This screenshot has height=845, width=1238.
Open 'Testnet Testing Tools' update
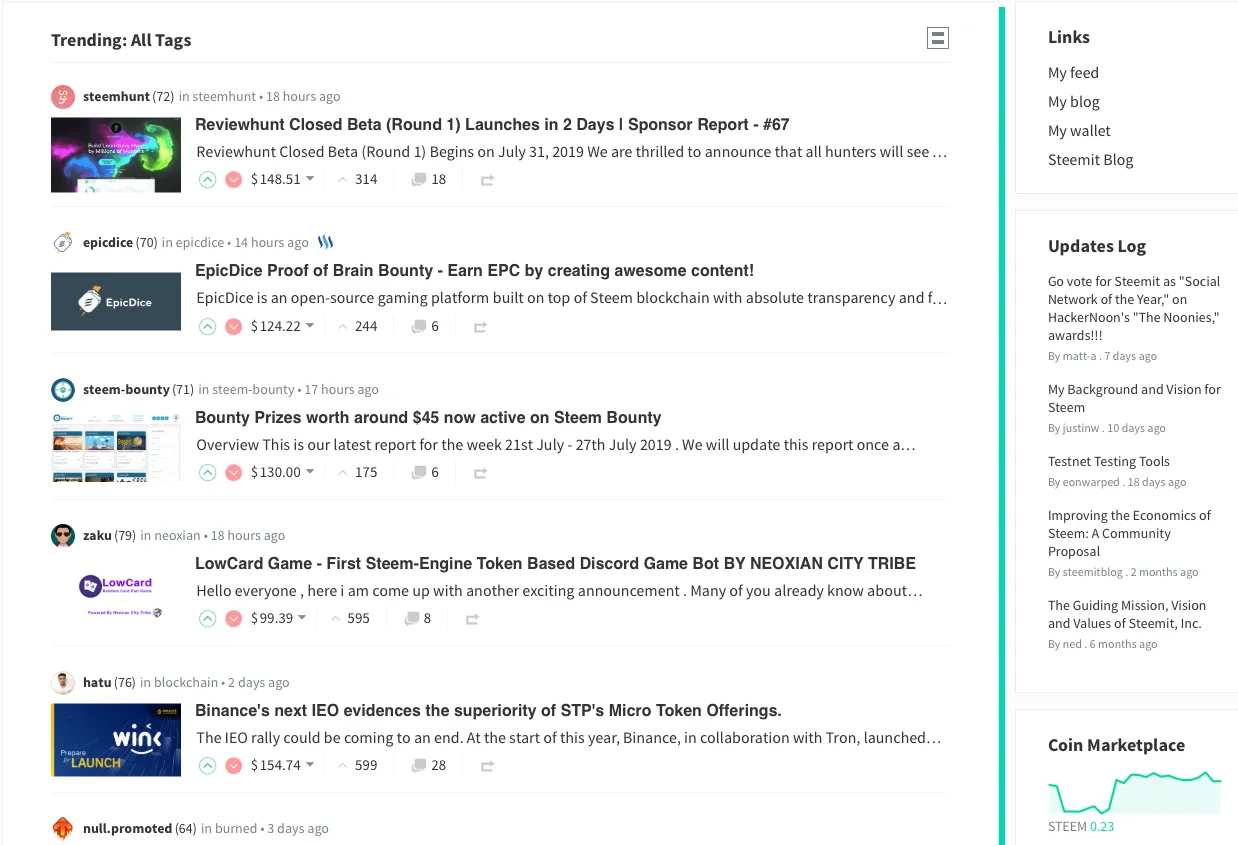(x=1108, y=462)
